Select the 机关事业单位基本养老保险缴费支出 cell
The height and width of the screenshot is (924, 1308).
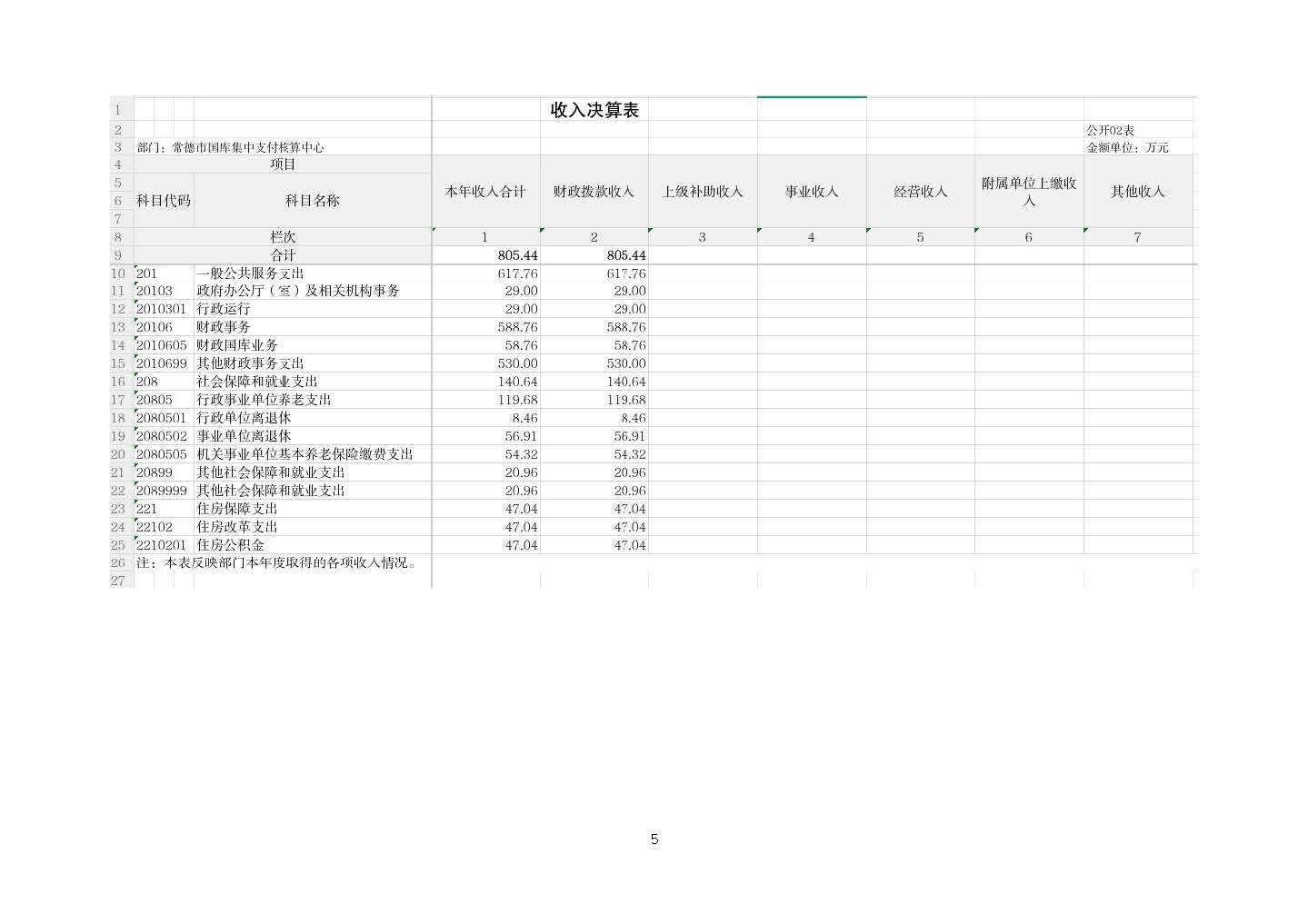tap(305, 454)
